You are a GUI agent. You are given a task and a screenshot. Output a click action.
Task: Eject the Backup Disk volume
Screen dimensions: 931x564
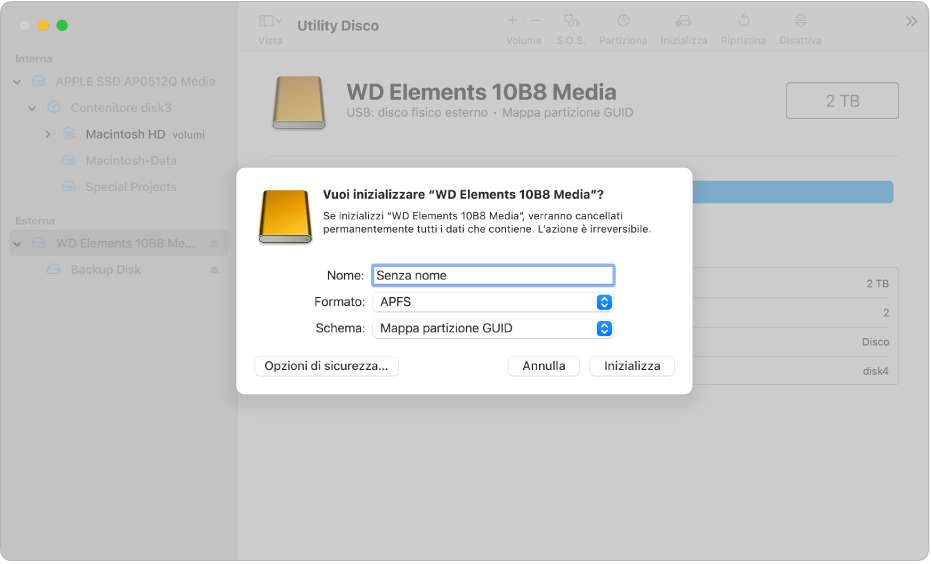tap(214, 270)
